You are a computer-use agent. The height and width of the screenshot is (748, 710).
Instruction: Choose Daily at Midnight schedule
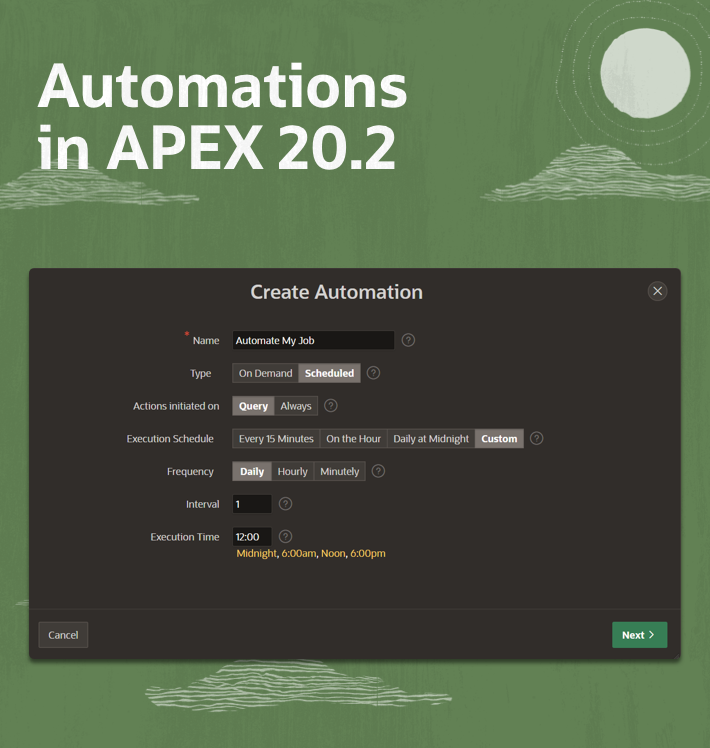(431, 439)
